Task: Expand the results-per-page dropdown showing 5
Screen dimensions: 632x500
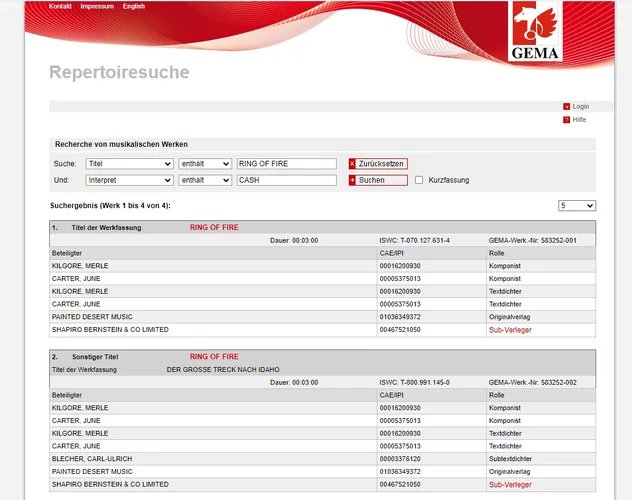Action: coord(577,205)
